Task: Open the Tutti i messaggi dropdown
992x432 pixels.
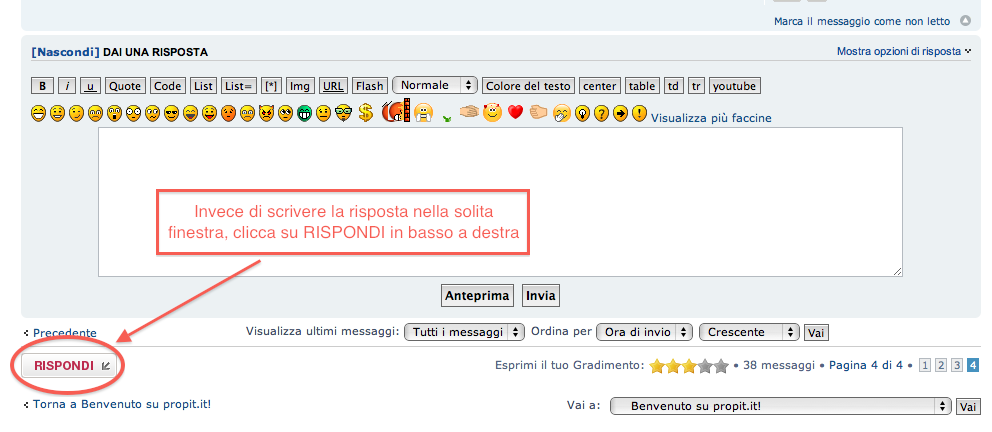Action: click(x=464, y=332)
